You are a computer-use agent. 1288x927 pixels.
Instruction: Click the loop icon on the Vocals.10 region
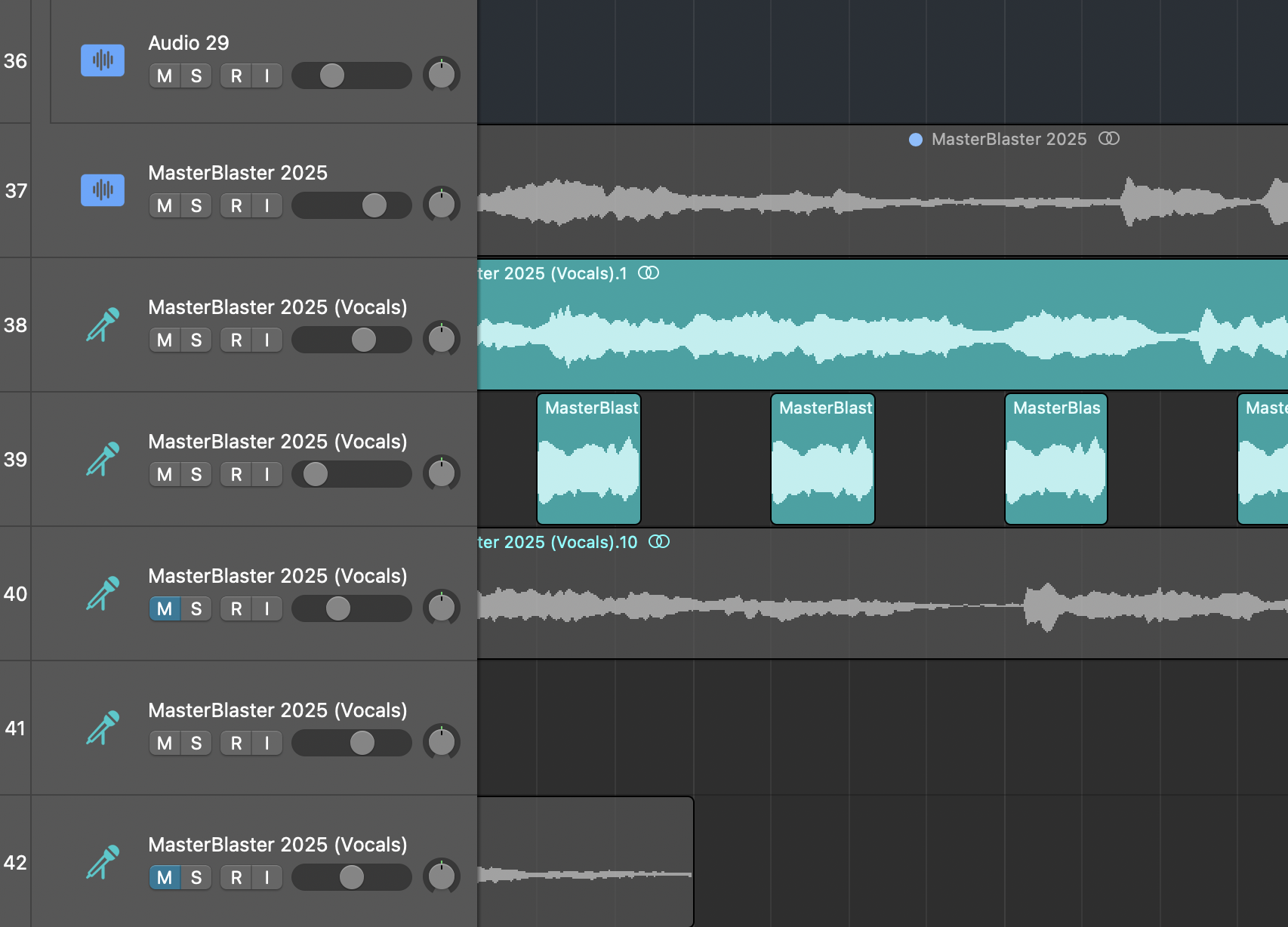coord(659,542)
